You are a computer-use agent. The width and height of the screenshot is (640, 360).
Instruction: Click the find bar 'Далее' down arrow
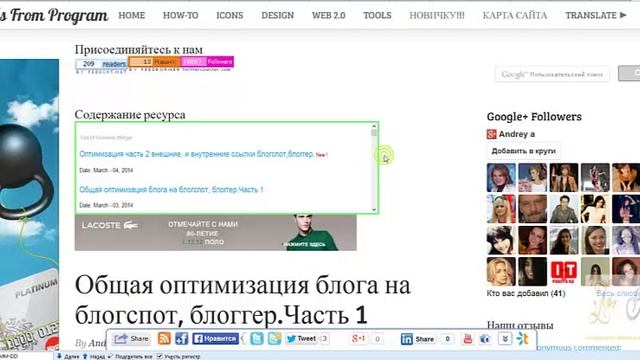click(59, 356)
